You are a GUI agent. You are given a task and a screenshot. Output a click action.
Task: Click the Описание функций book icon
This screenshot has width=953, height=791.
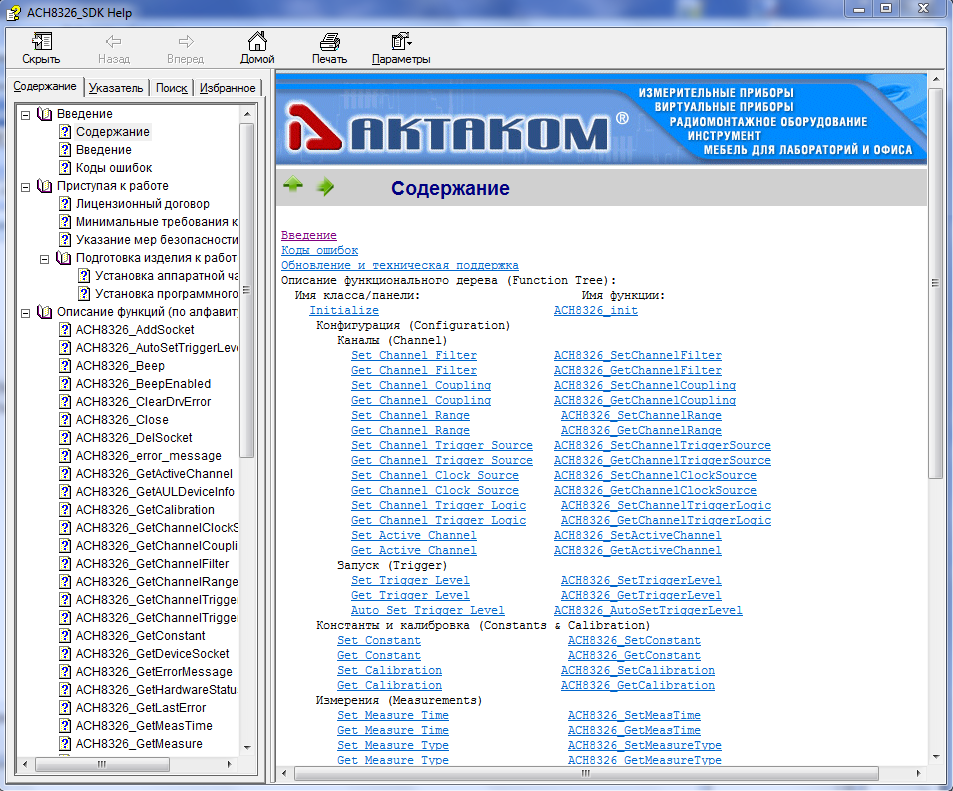coord(44,312)
